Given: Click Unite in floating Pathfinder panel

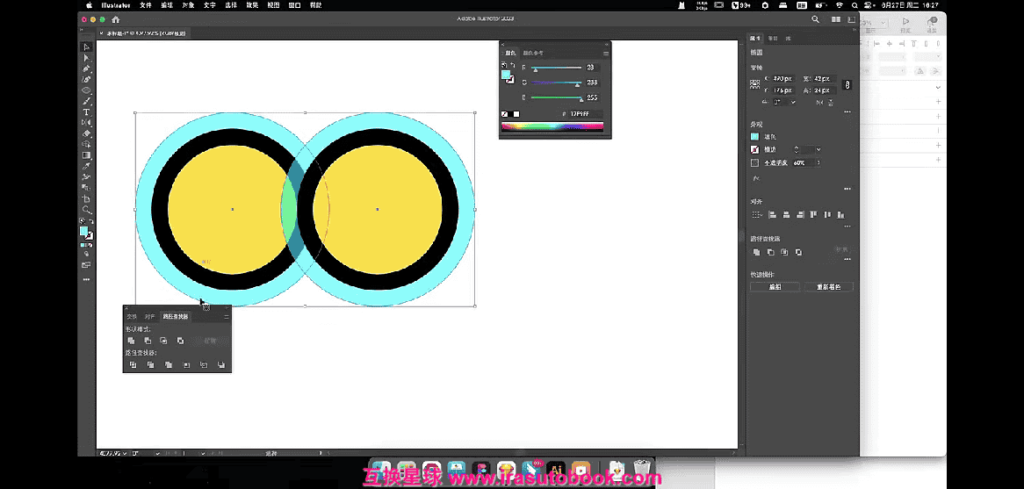Looking at the screenshot, I should (131, 340).
